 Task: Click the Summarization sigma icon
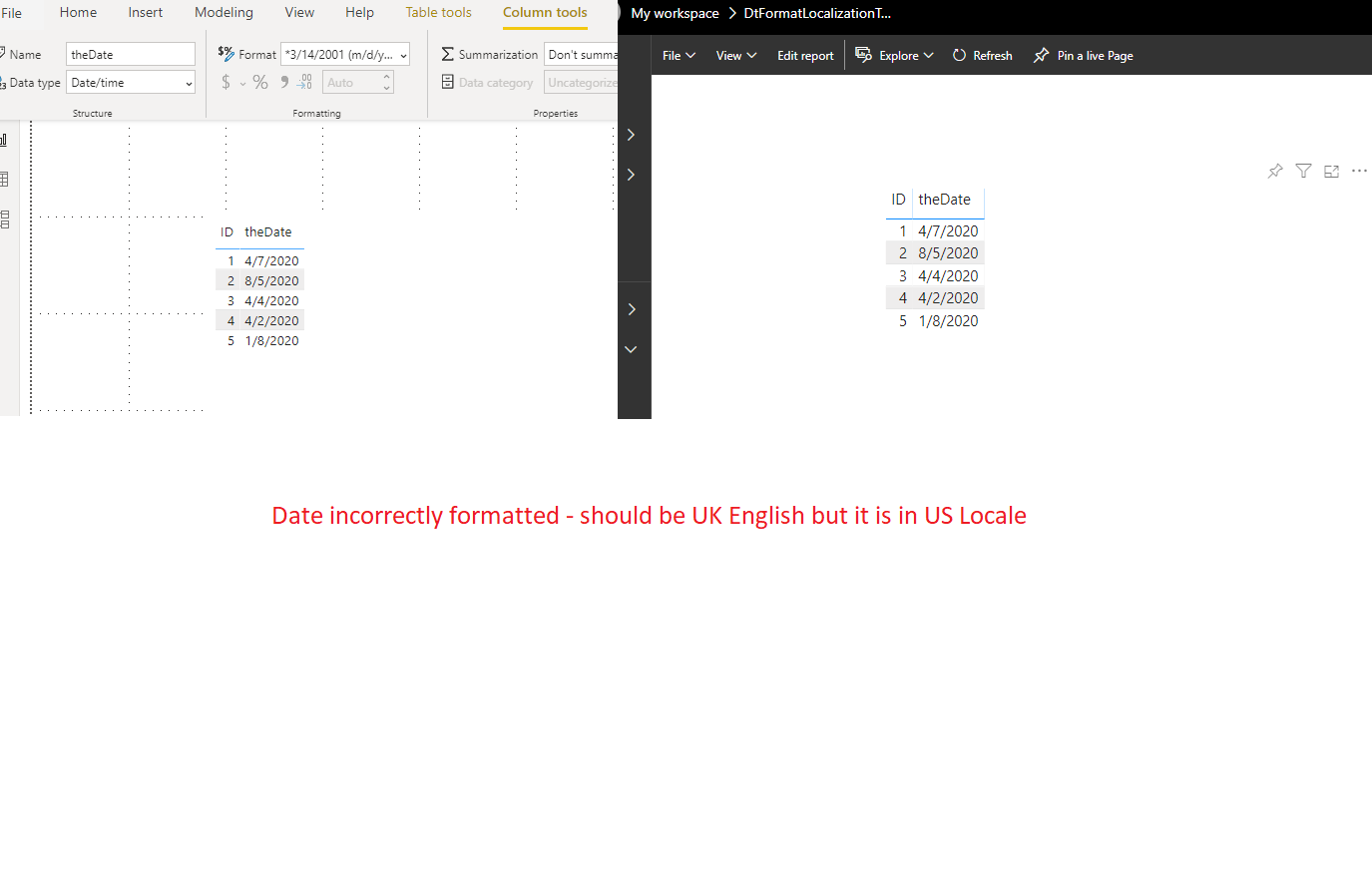coord(448,54)
